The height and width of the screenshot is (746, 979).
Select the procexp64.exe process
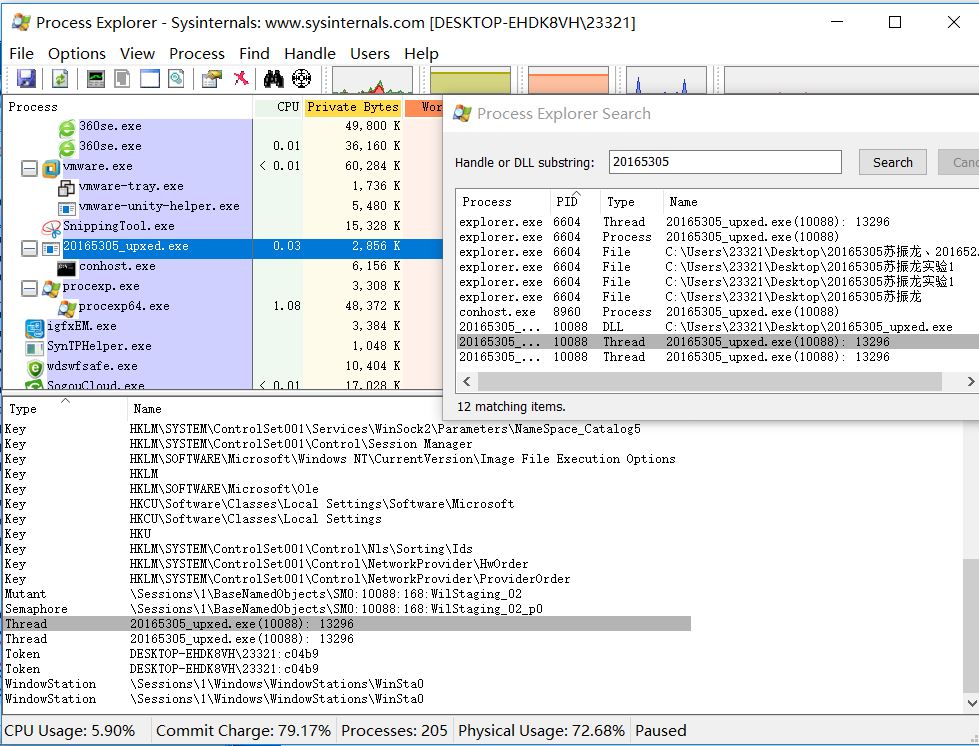[124, 306]
